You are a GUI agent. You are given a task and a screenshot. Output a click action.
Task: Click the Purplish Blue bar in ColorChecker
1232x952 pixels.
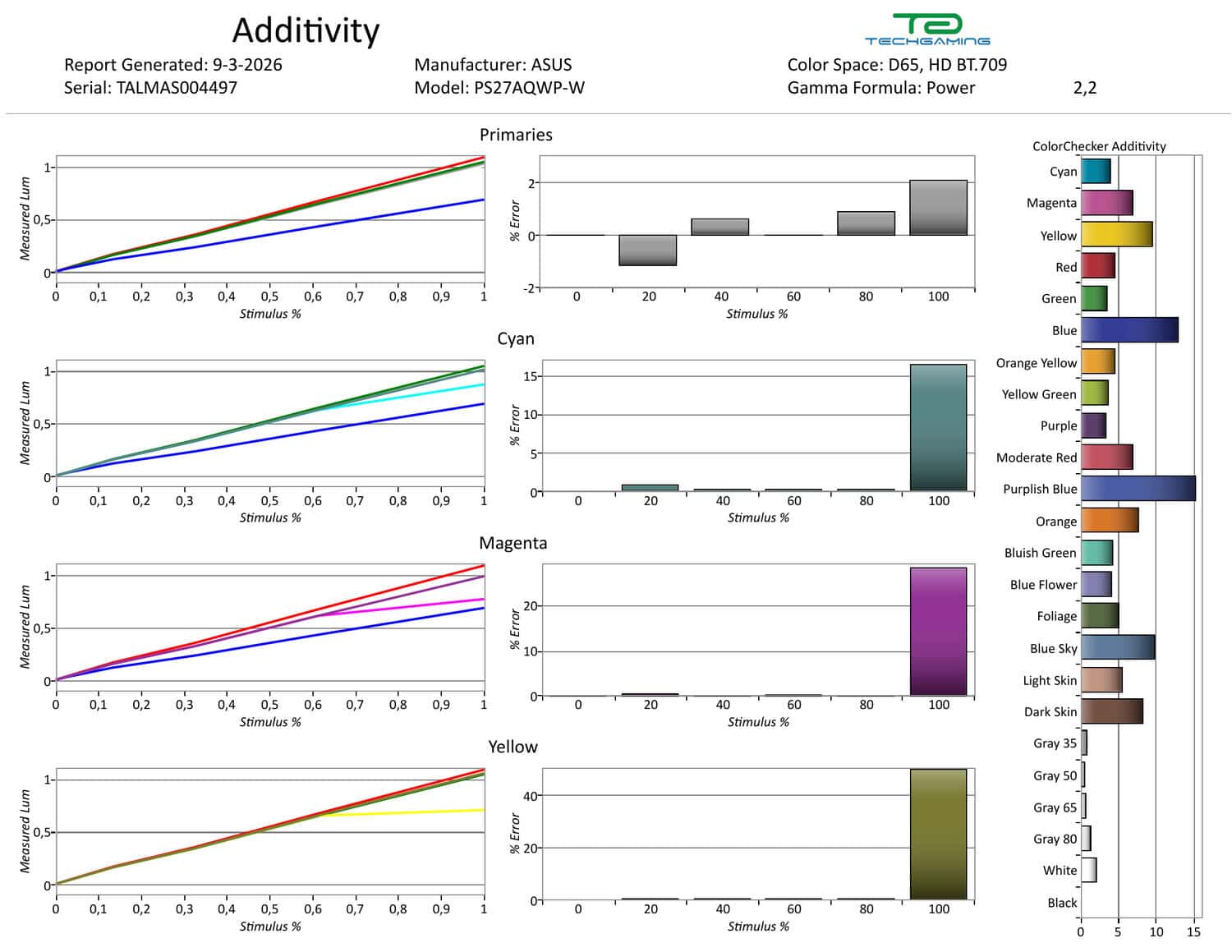tap(1138, 489)
